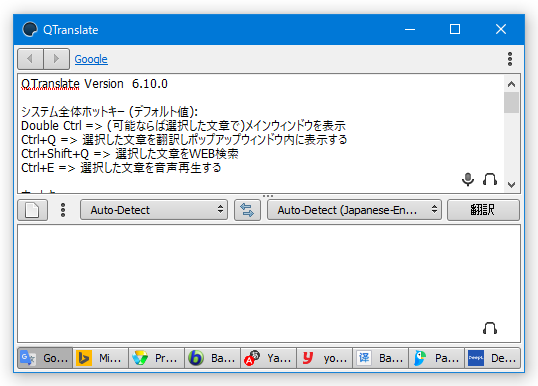This screenshot has height=386, width=538.
Task: Maximize the QTranslate window
Action: tap(455, 29)
